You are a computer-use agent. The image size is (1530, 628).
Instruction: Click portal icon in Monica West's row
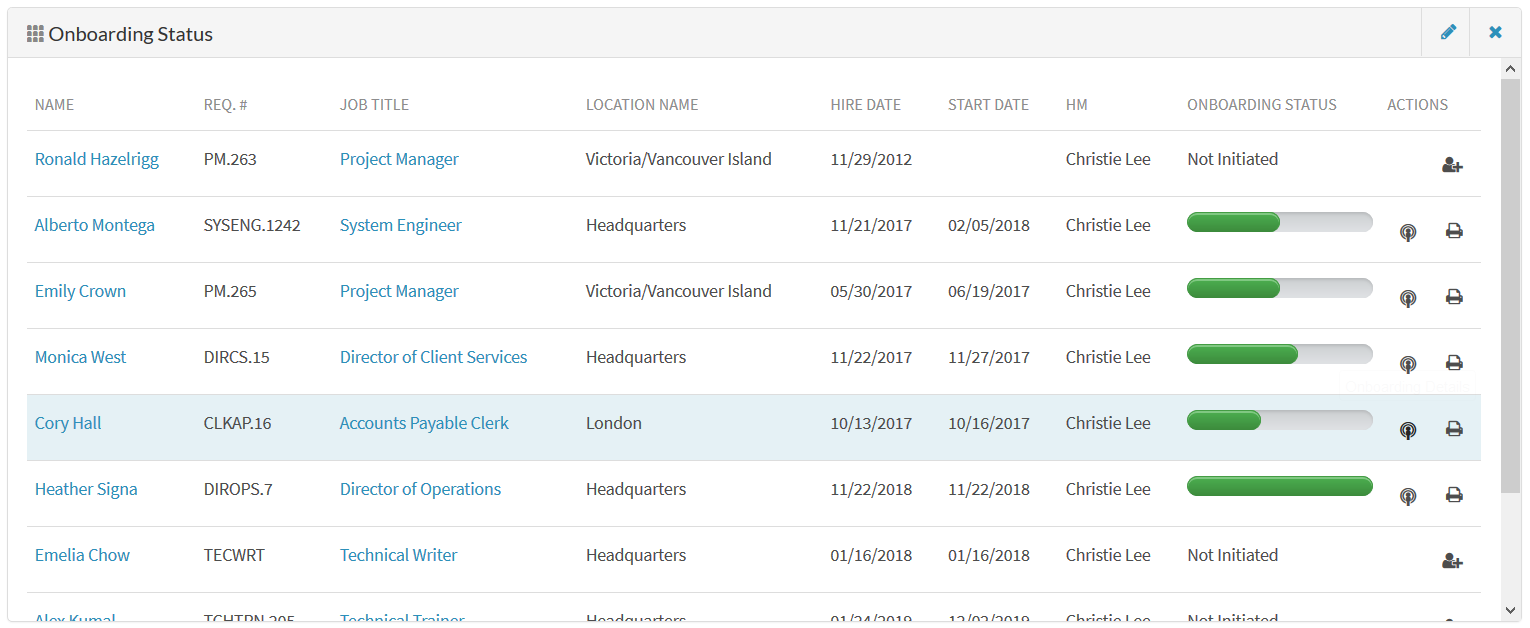1408,365
